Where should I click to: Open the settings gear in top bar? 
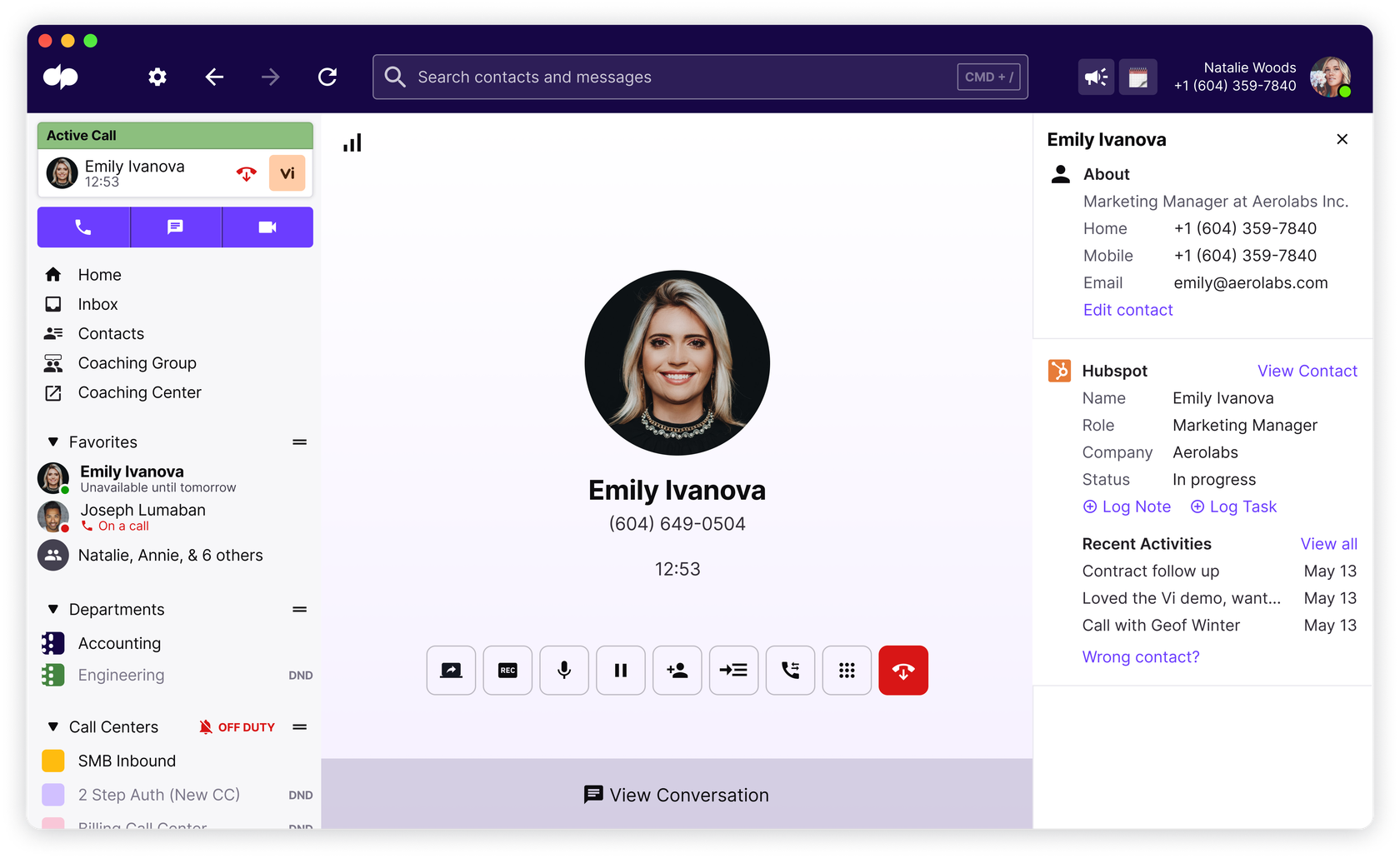coord(157,77)
